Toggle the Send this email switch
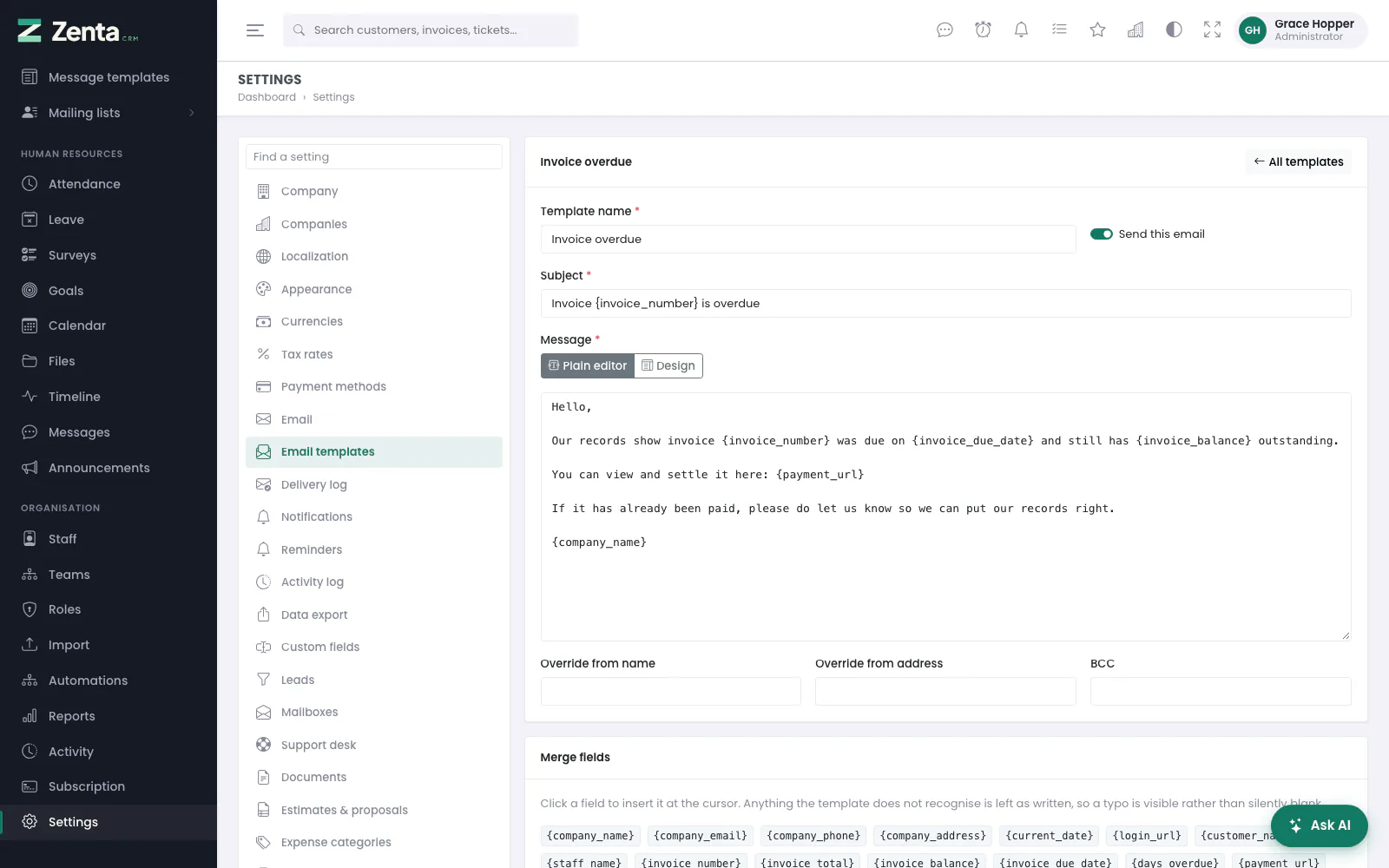 [x=1102, y=234]
